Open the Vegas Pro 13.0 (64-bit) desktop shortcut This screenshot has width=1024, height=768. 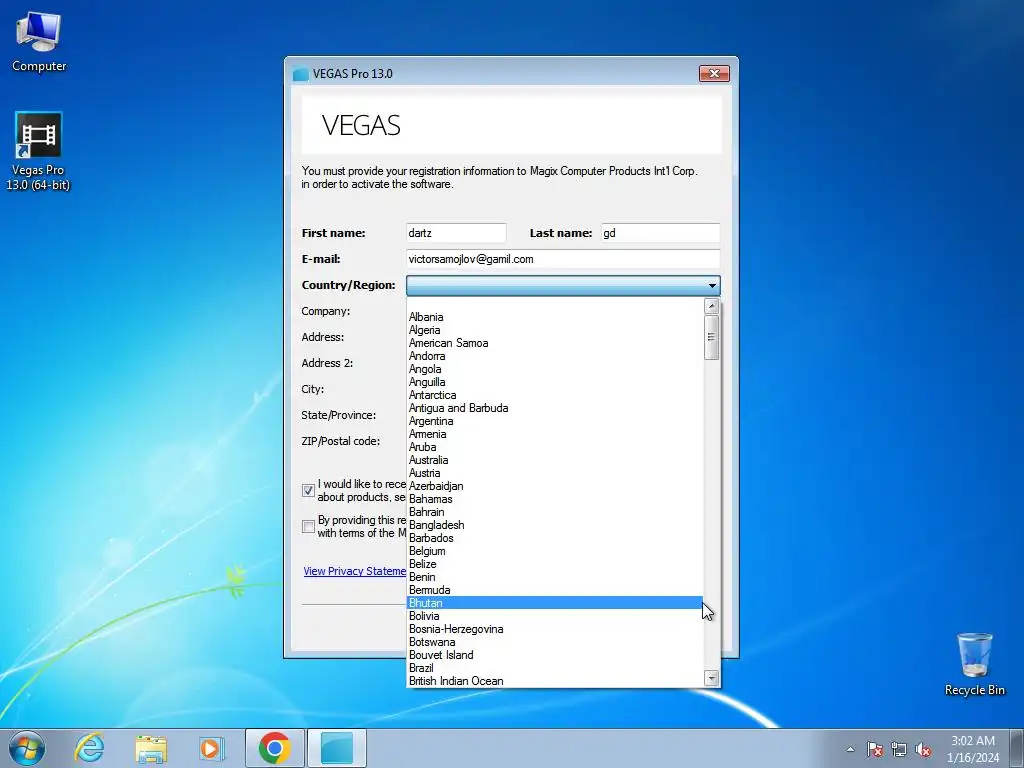pyautogui.click(x=38, y=151)
